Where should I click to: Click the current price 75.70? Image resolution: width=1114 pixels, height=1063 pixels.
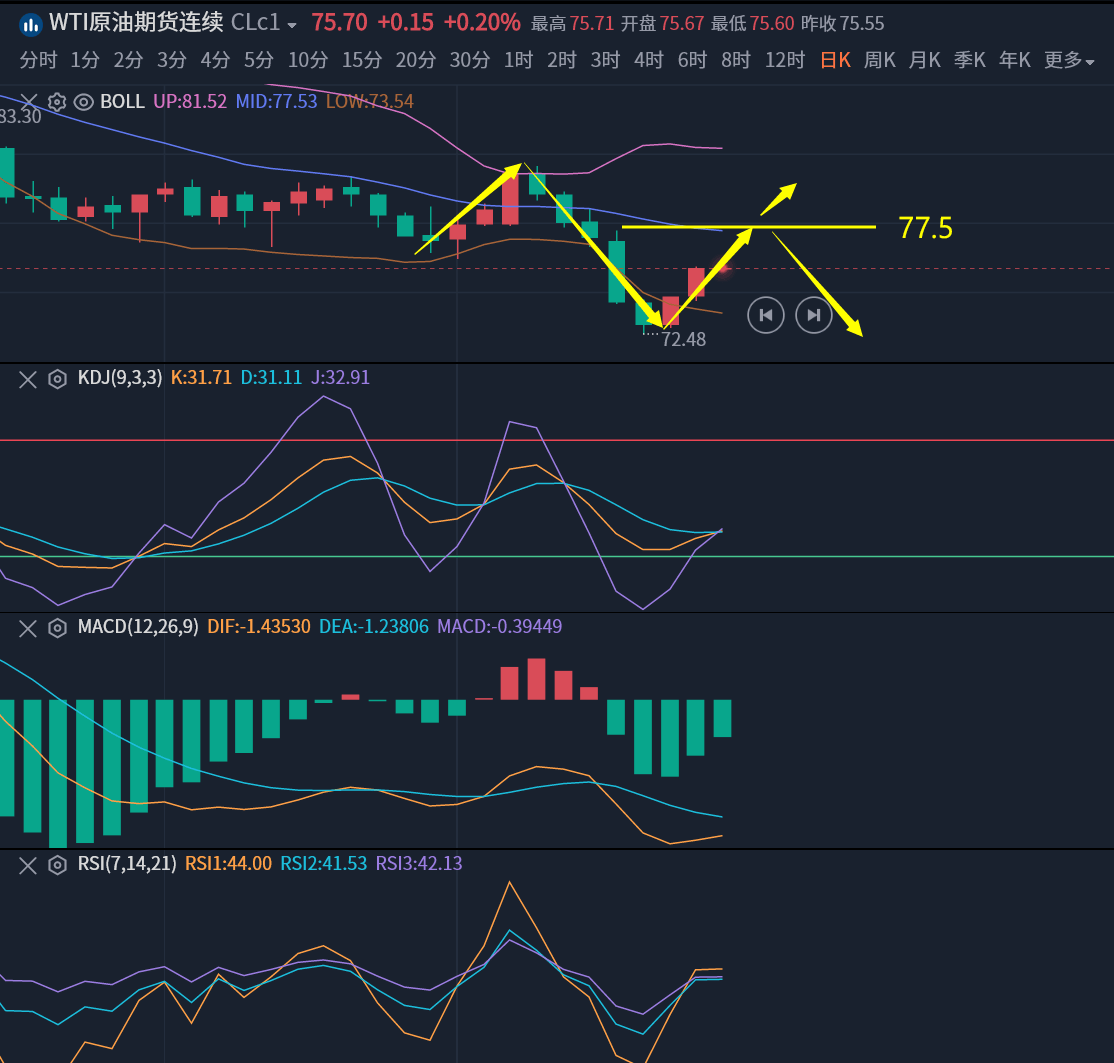[340, 23]
